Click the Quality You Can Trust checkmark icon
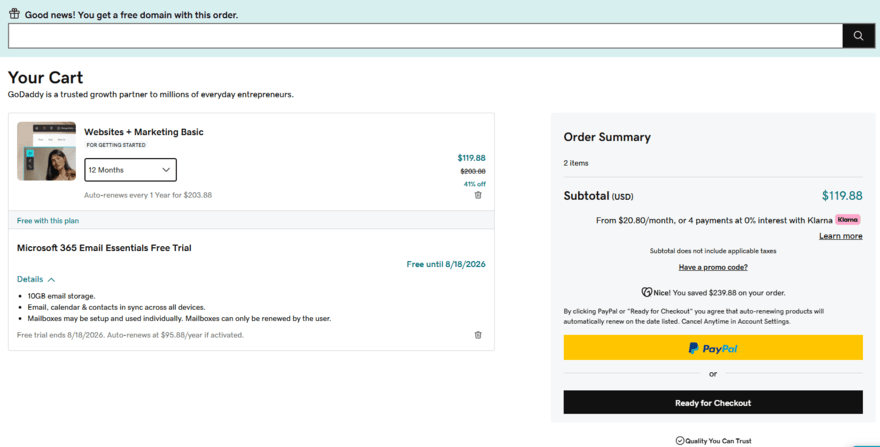This screenshot has height=447, width=880. click(680, 441)
